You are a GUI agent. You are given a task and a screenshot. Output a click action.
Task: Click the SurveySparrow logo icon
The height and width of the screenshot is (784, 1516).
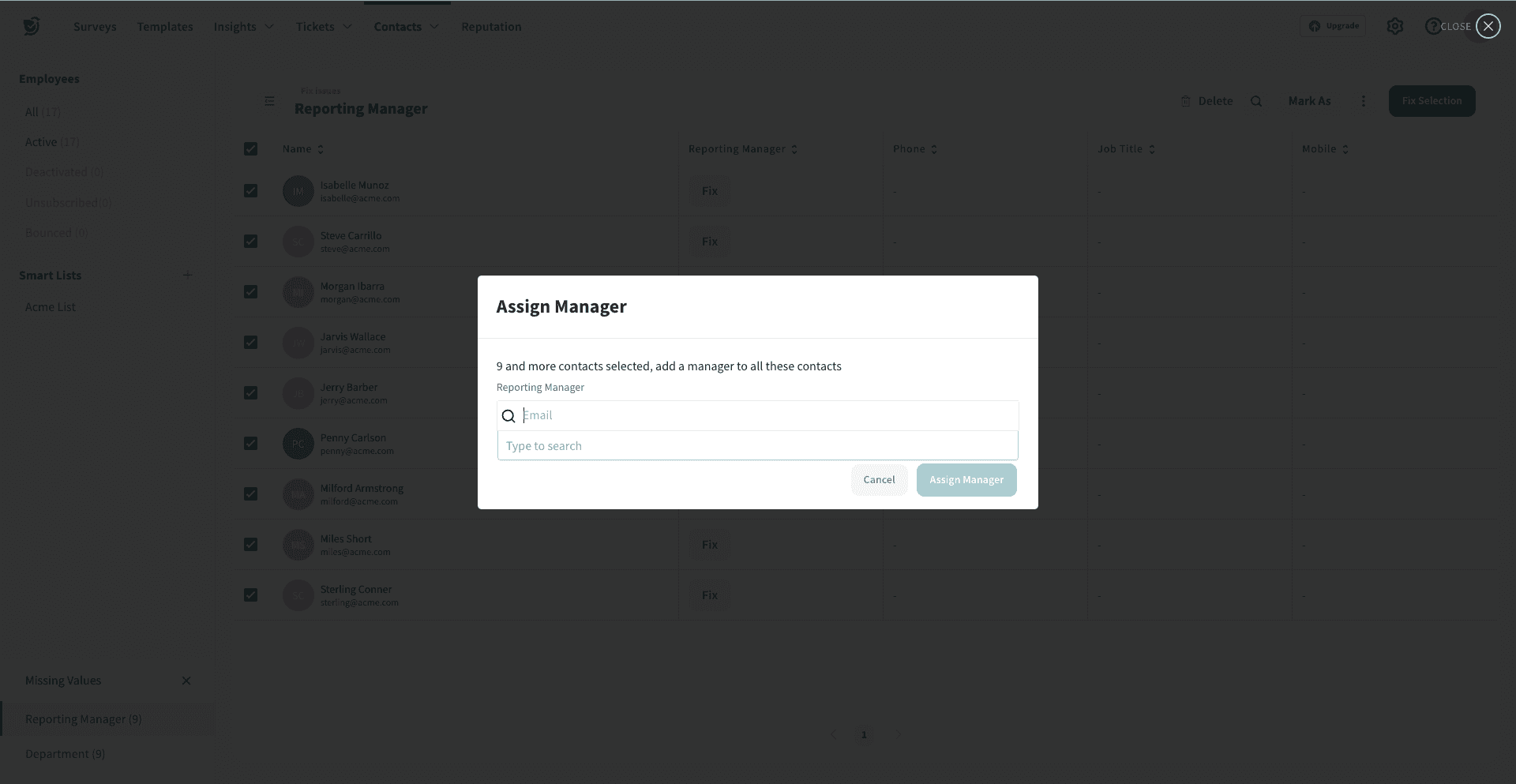click(x=32, y=27)
